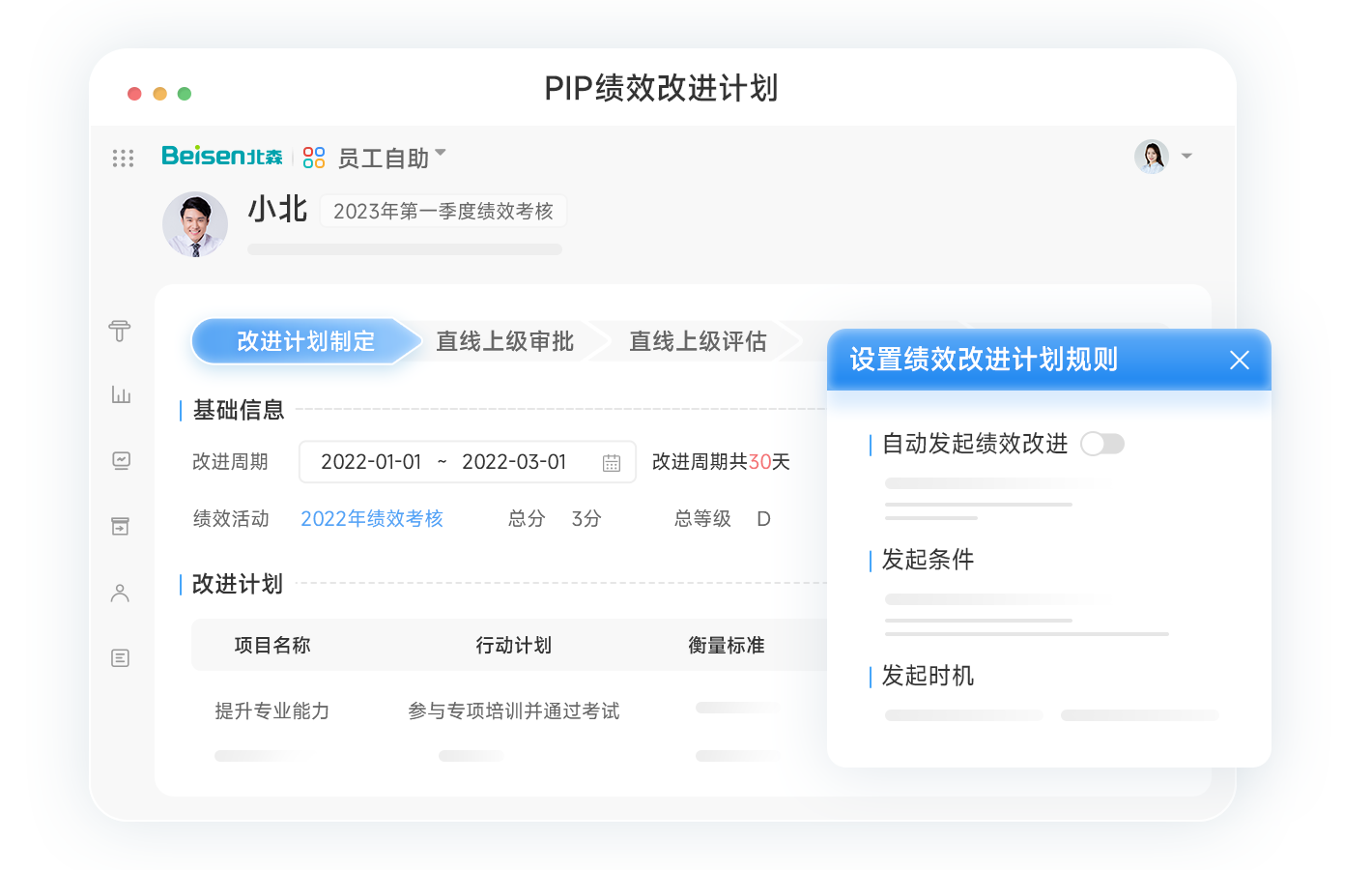Open the document list sidebar icon
This screenshot has height=870, width=1372.
pos(120,658)
